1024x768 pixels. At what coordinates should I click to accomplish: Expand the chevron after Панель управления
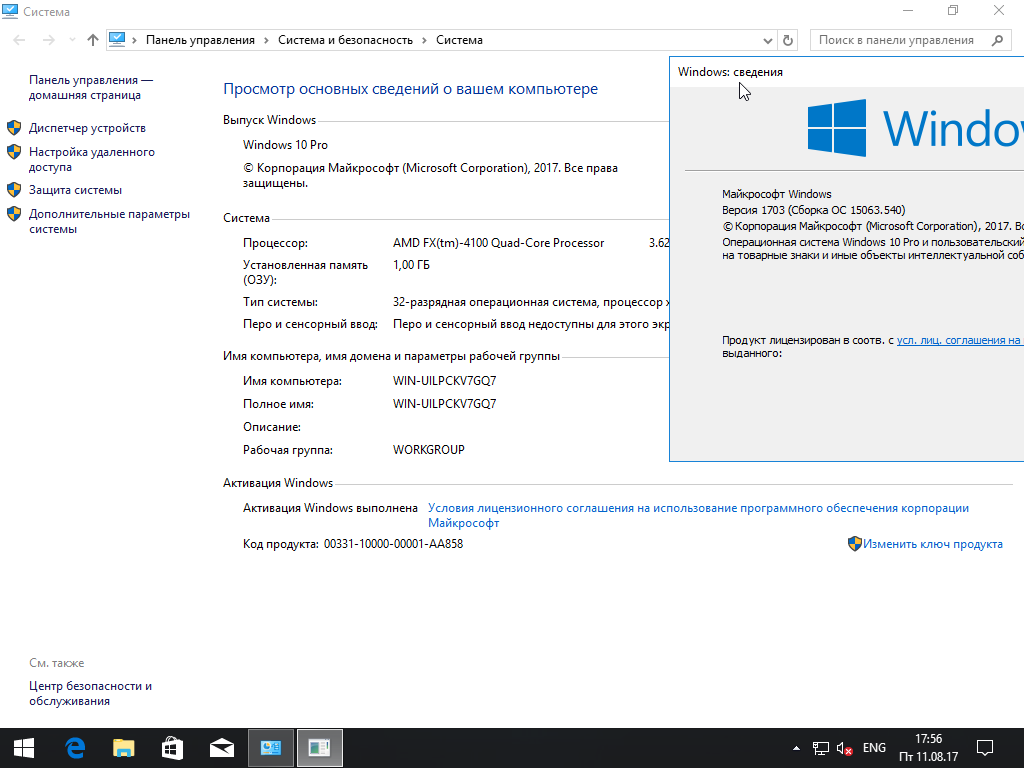point(266,40)
